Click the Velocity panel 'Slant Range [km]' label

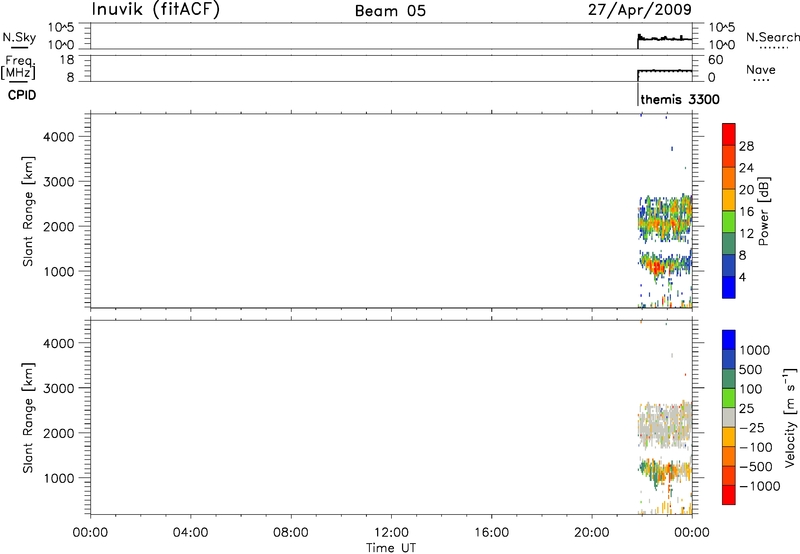tap(28, 418)
